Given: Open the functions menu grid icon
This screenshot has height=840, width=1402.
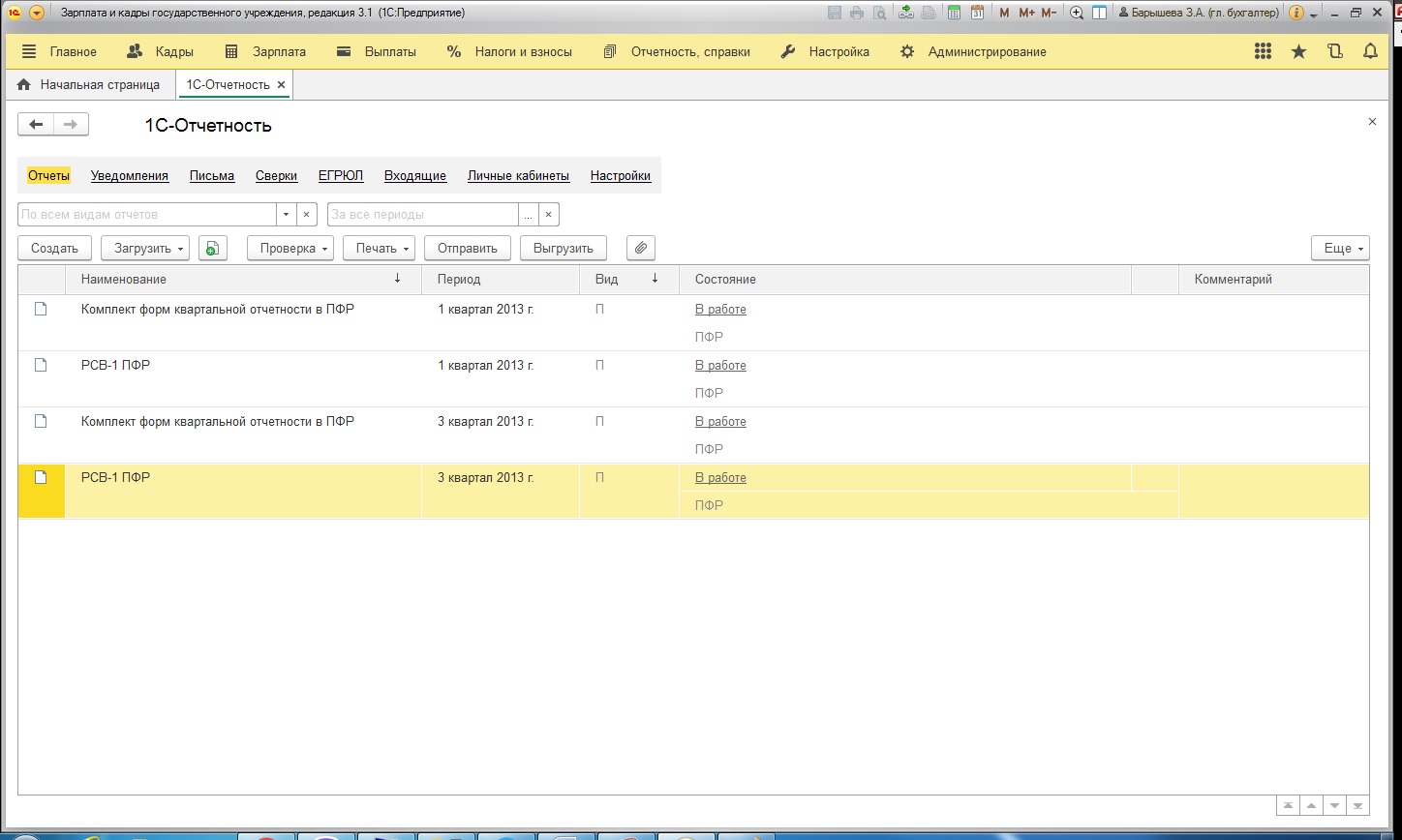Looking at the screenshot, I should 1263,52.
